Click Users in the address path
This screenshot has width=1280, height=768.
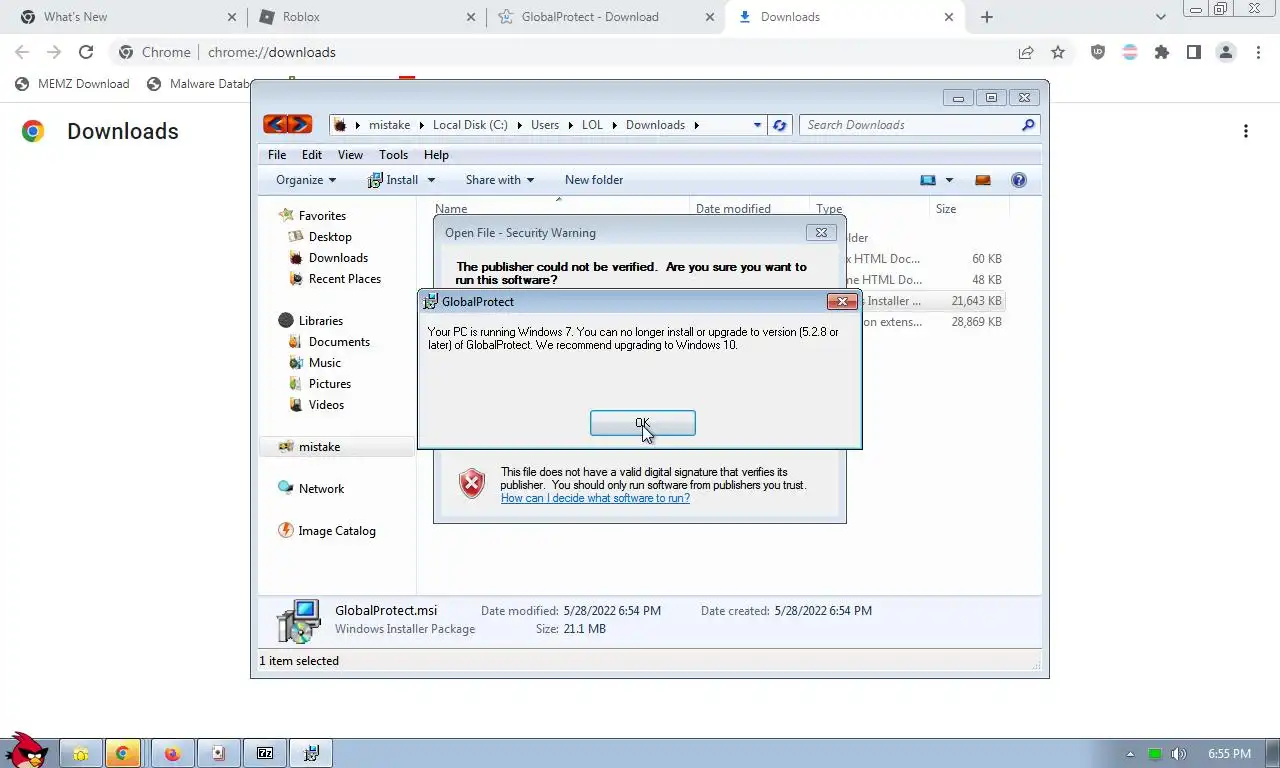pos(545,125)
